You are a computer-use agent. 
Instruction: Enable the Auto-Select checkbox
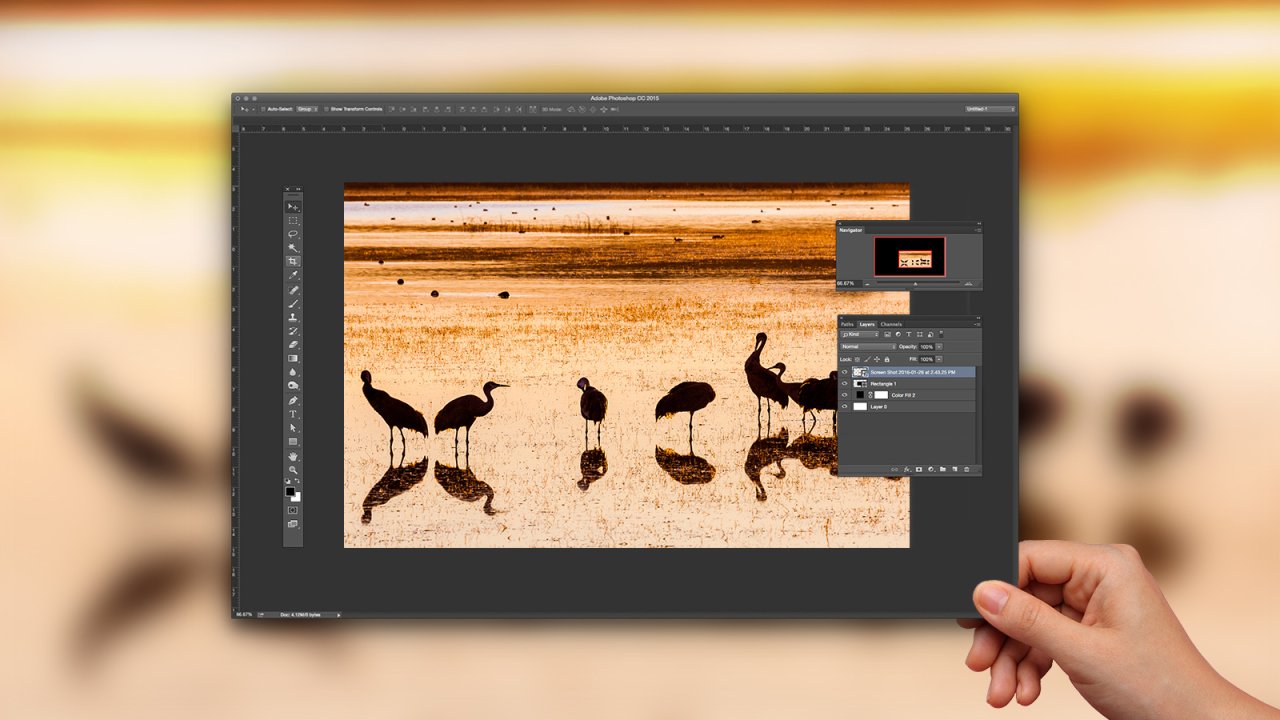point(263,109)
